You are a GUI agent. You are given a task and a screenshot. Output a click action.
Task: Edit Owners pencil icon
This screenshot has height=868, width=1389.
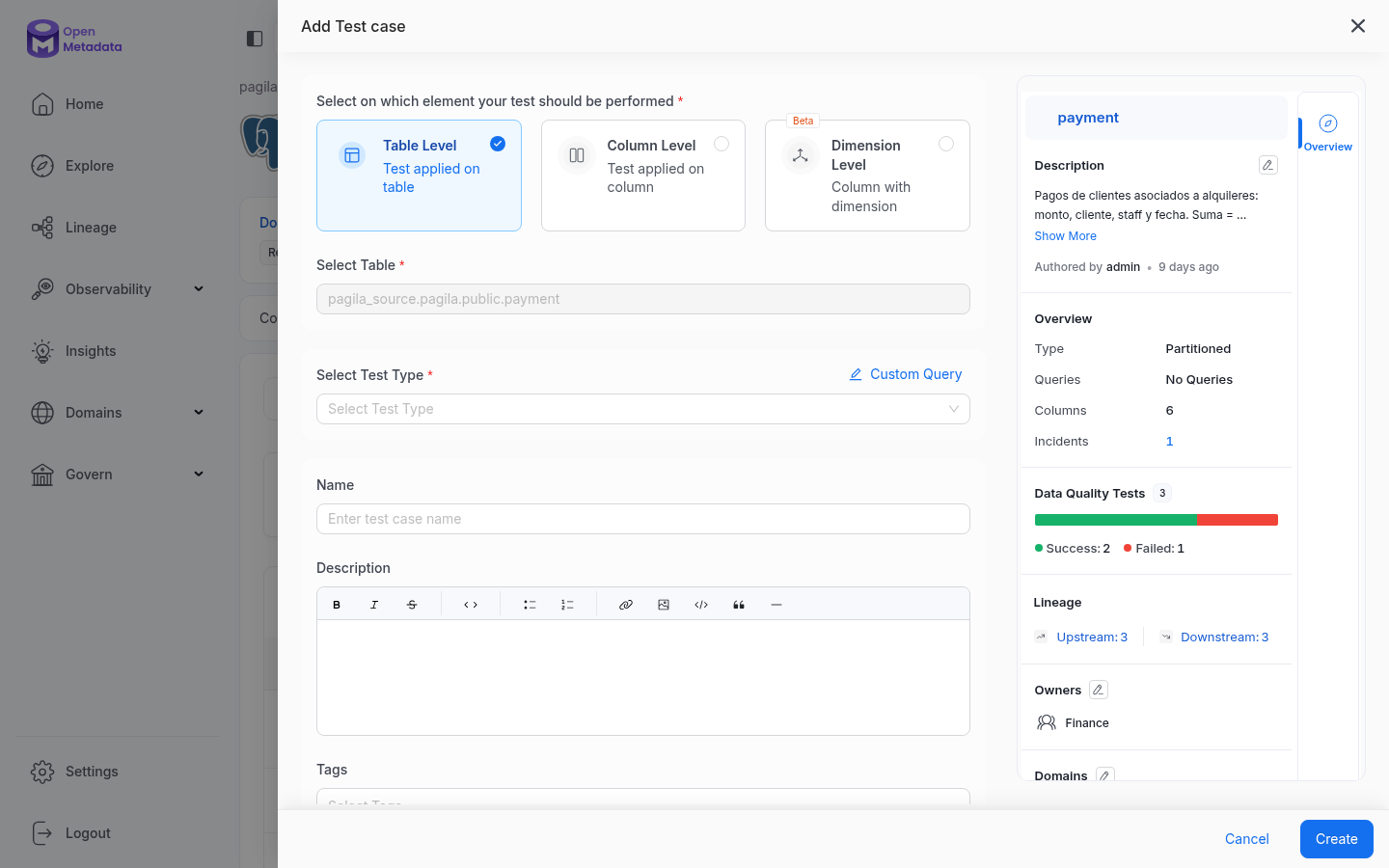tap(1099, 690)
